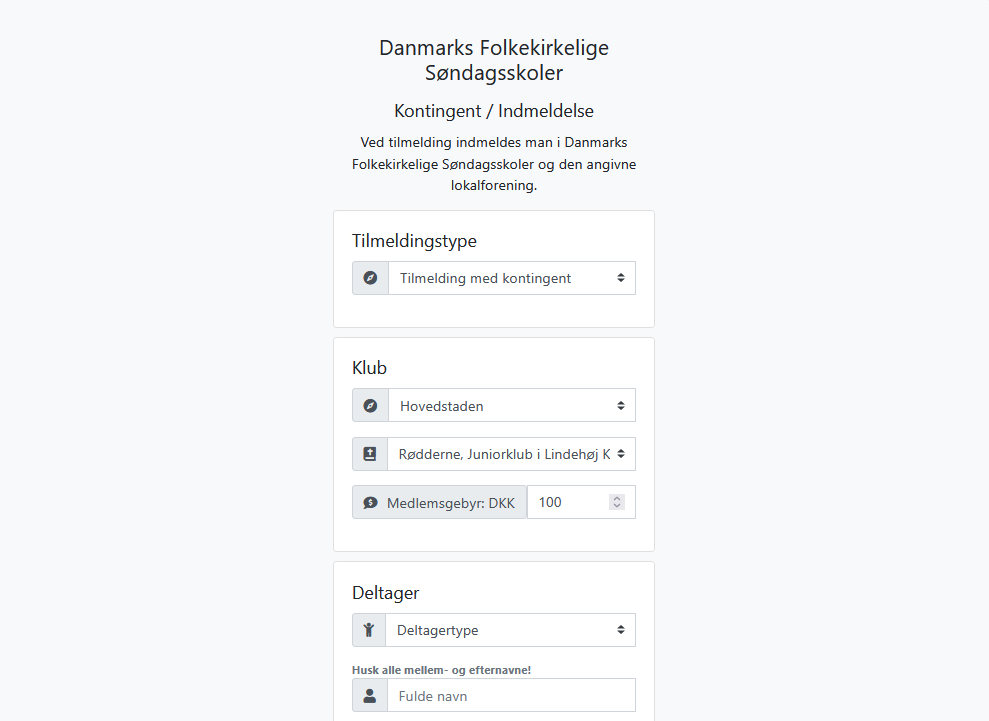This screenshot has height=721, width=989.
Task: Click the 'Danmarks Folkekirkelige Søndagsskoler' title
Action: (x=494, y=60)
